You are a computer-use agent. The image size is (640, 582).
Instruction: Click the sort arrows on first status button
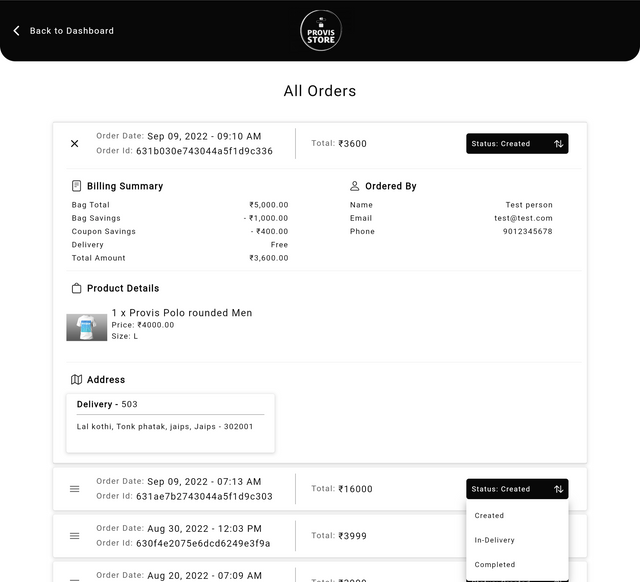pos(558,144)
